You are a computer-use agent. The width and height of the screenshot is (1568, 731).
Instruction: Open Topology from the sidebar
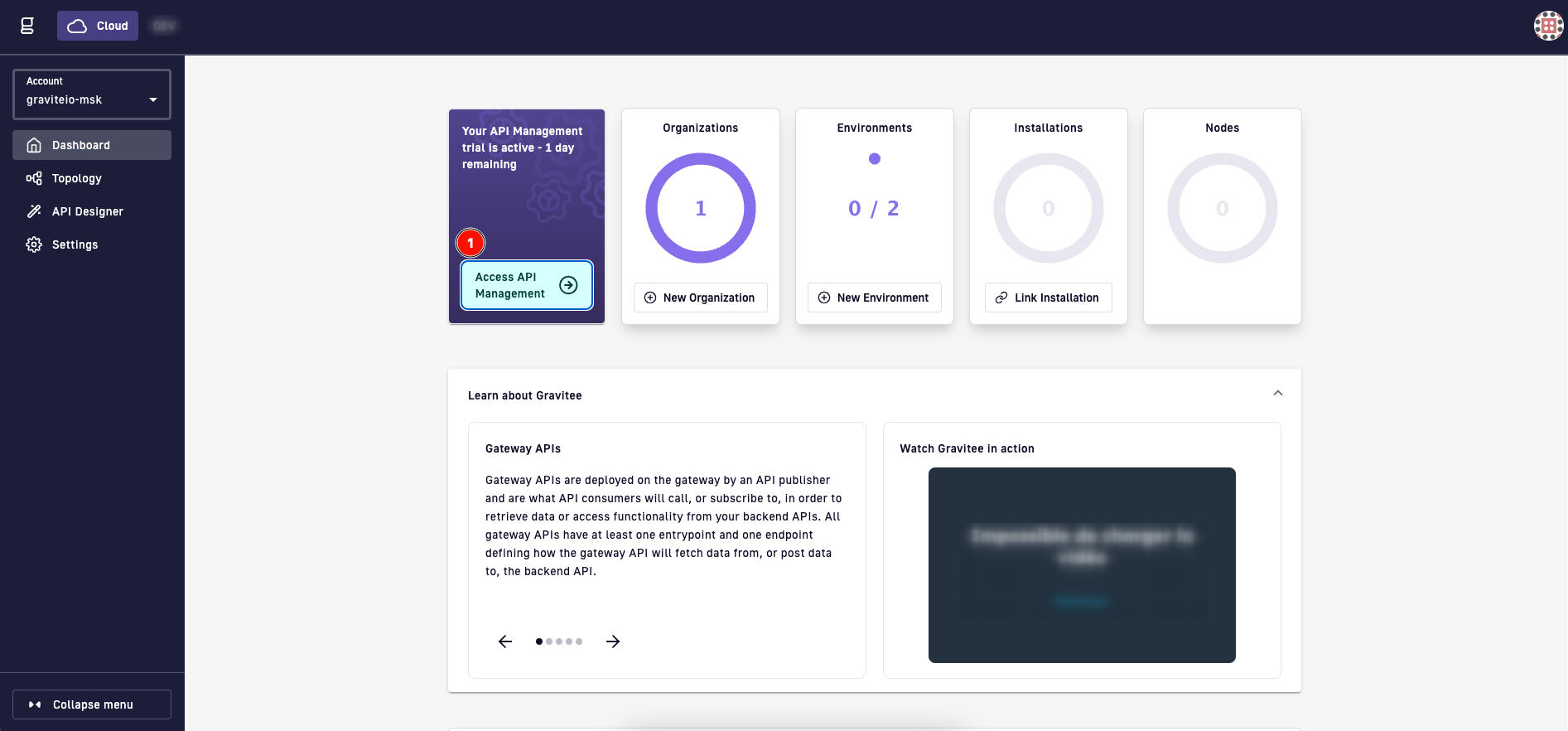pos(92,178)
